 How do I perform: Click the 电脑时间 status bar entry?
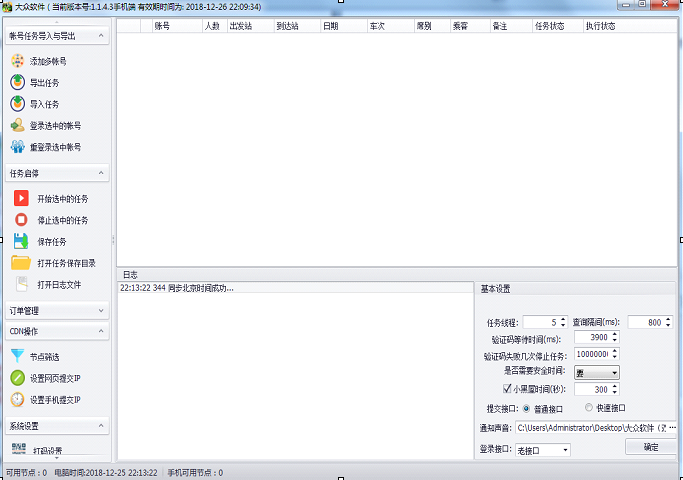pos(106,473)
